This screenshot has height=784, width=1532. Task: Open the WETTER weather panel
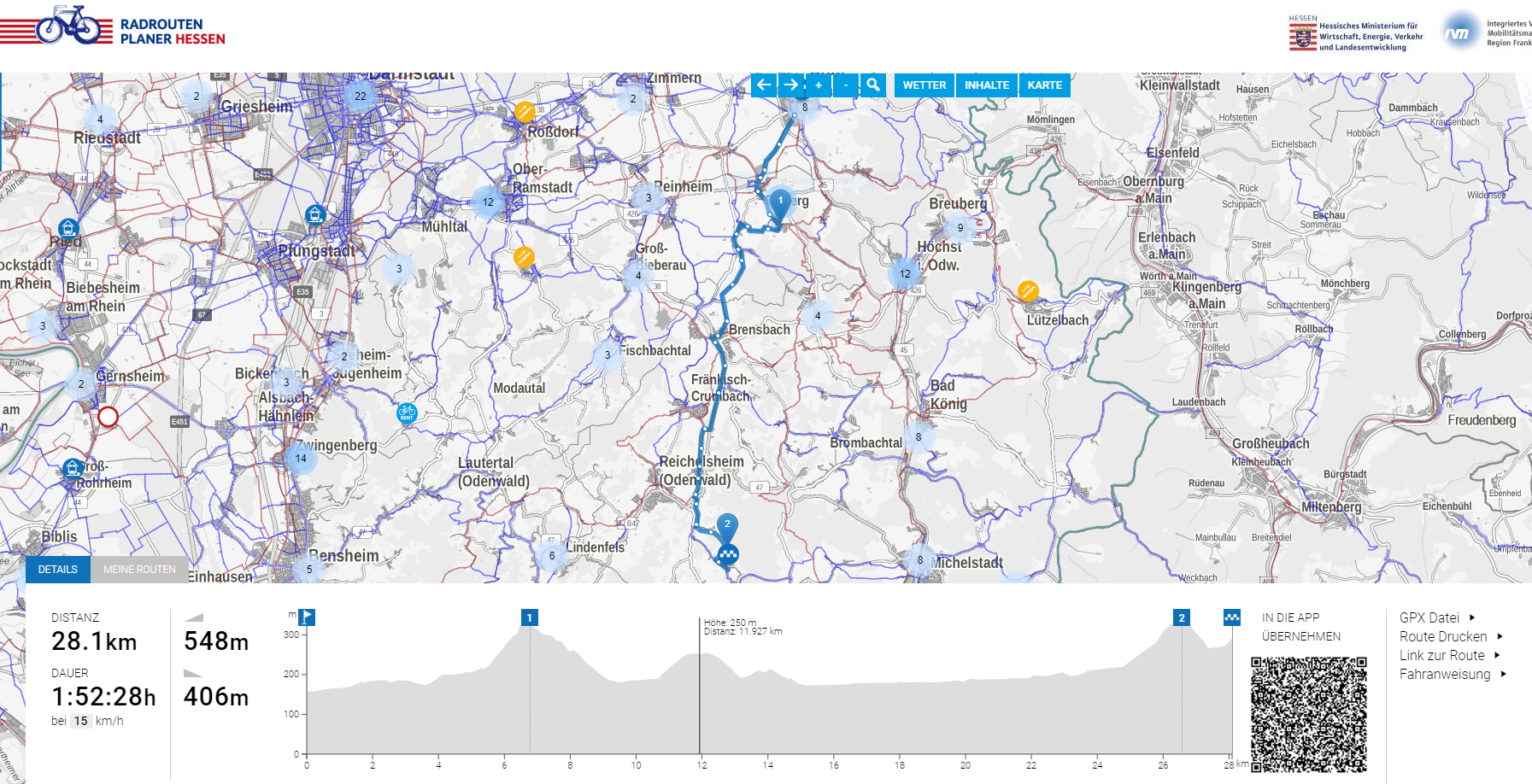coord(924,85)
